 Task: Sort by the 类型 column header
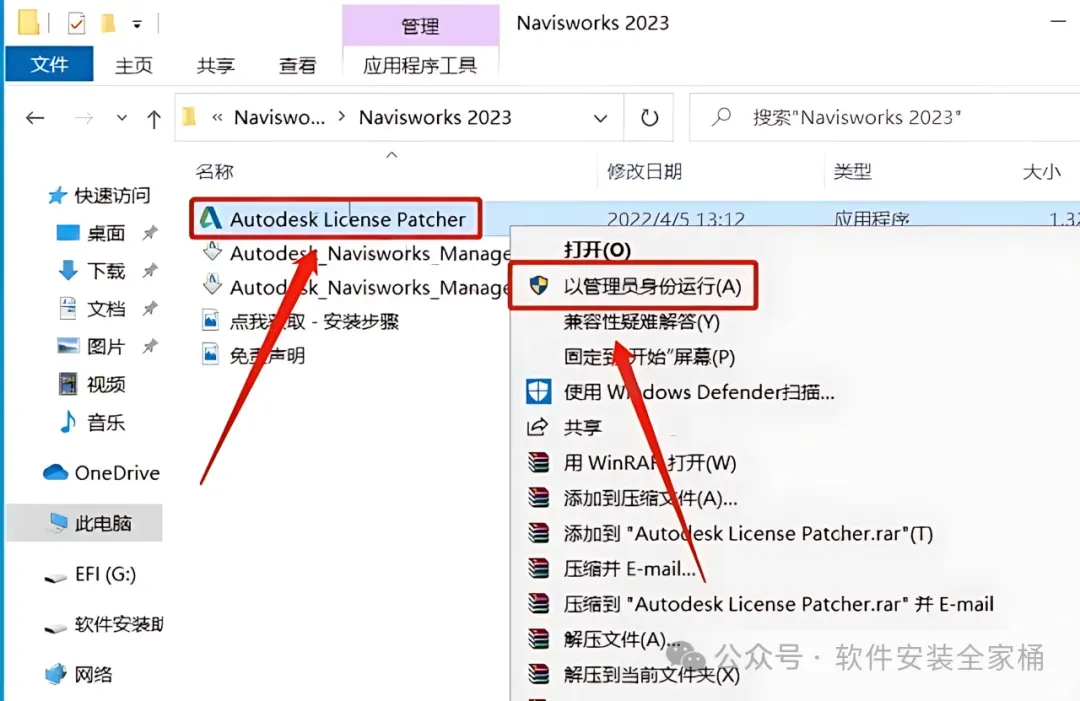click(852, 171)
